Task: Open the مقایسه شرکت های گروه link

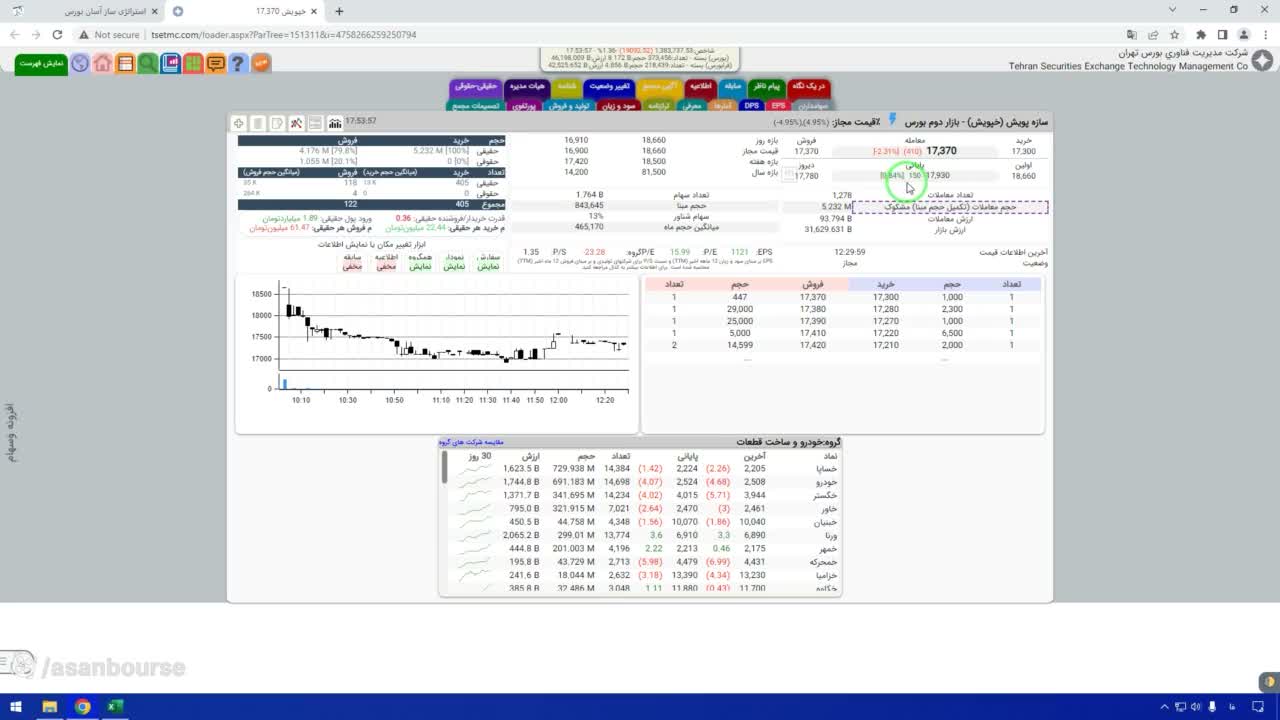Action: (x=471, y=442)
